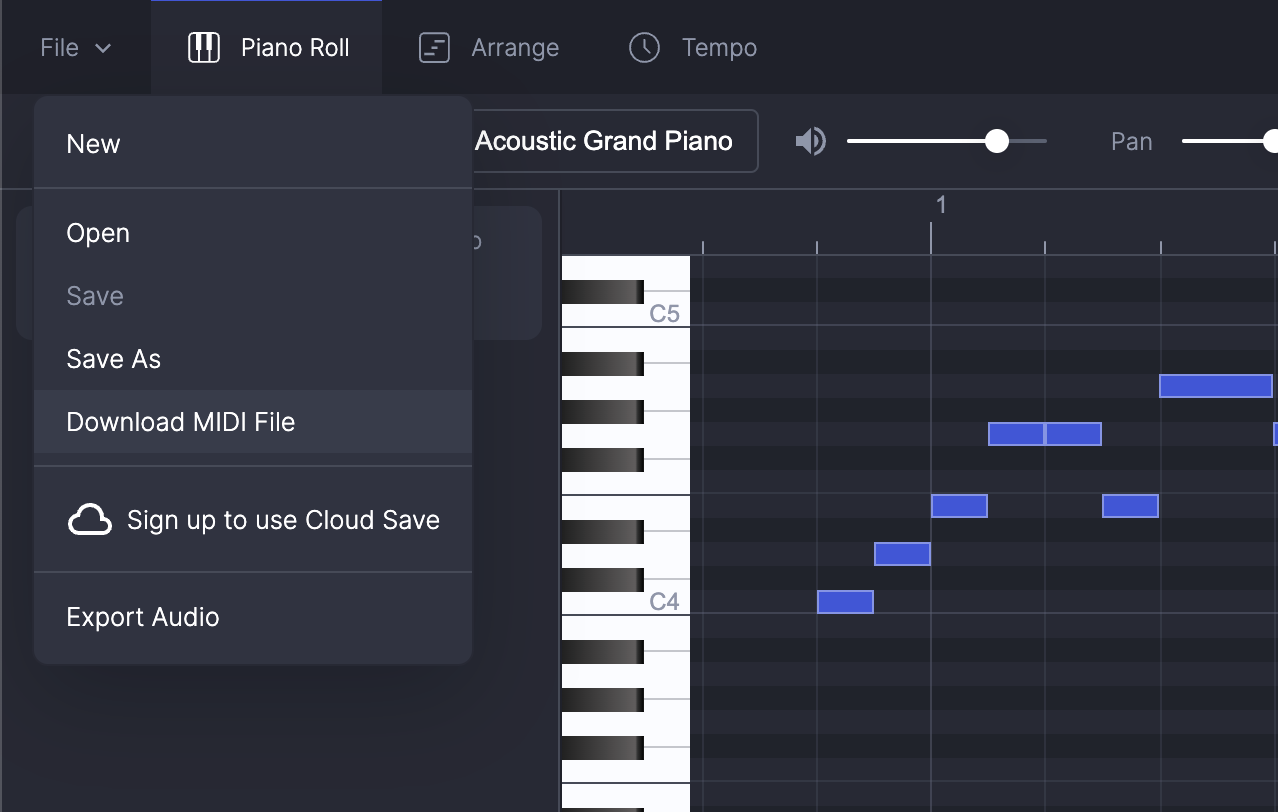Switch to the Tempo tab
1278x812 pixels.
718,47
